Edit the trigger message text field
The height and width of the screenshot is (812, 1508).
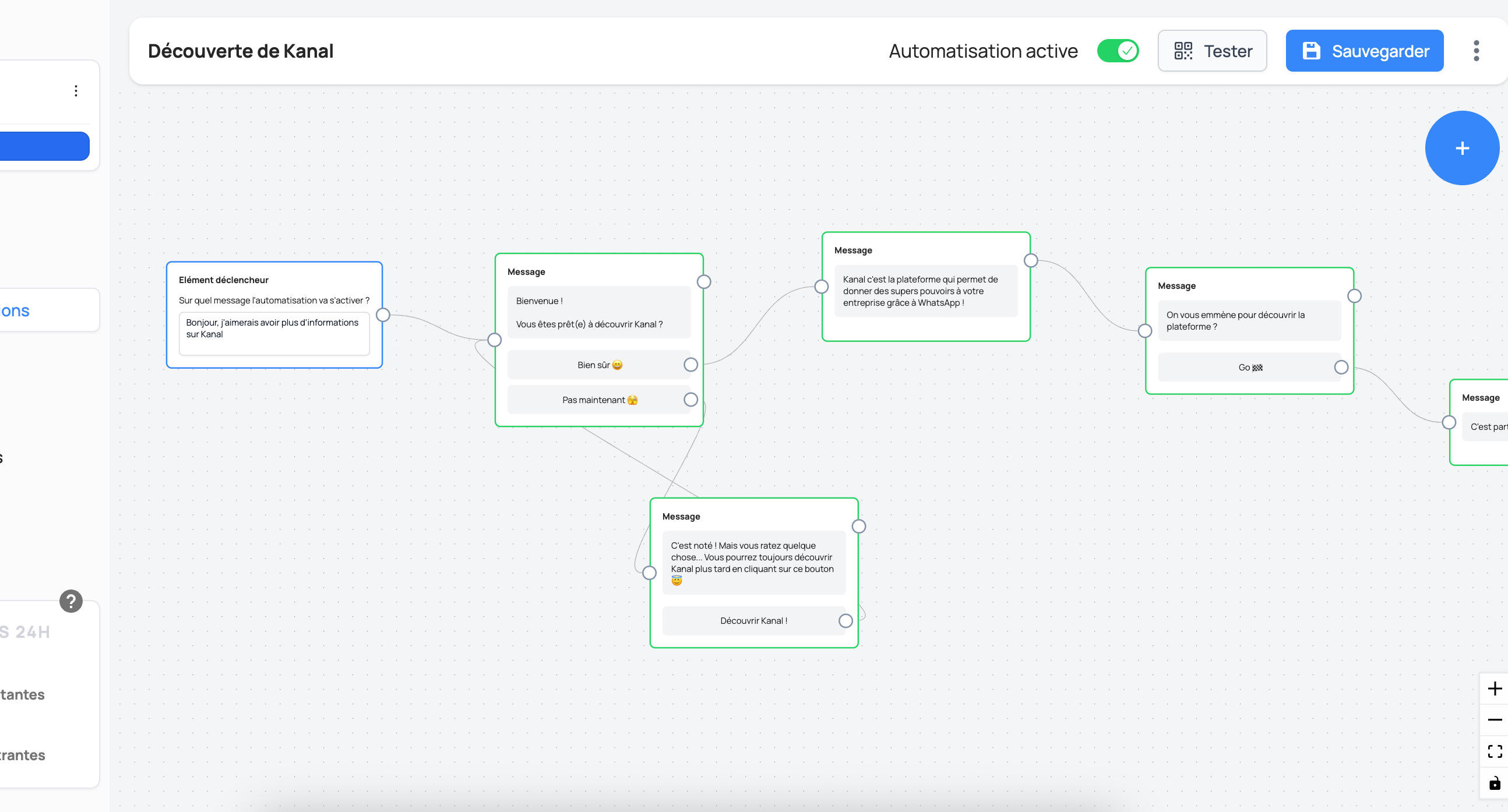(x=274, y=333)
